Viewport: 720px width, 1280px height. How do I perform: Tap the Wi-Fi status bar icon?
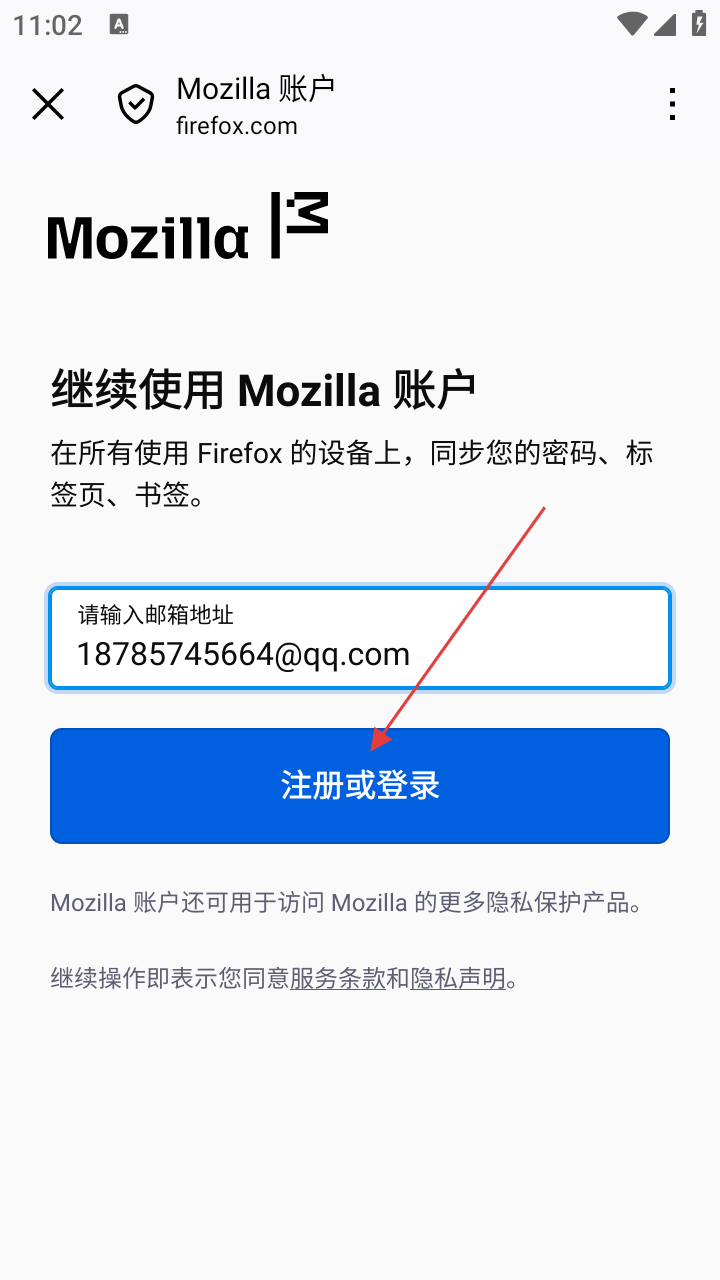click(632, 24)
